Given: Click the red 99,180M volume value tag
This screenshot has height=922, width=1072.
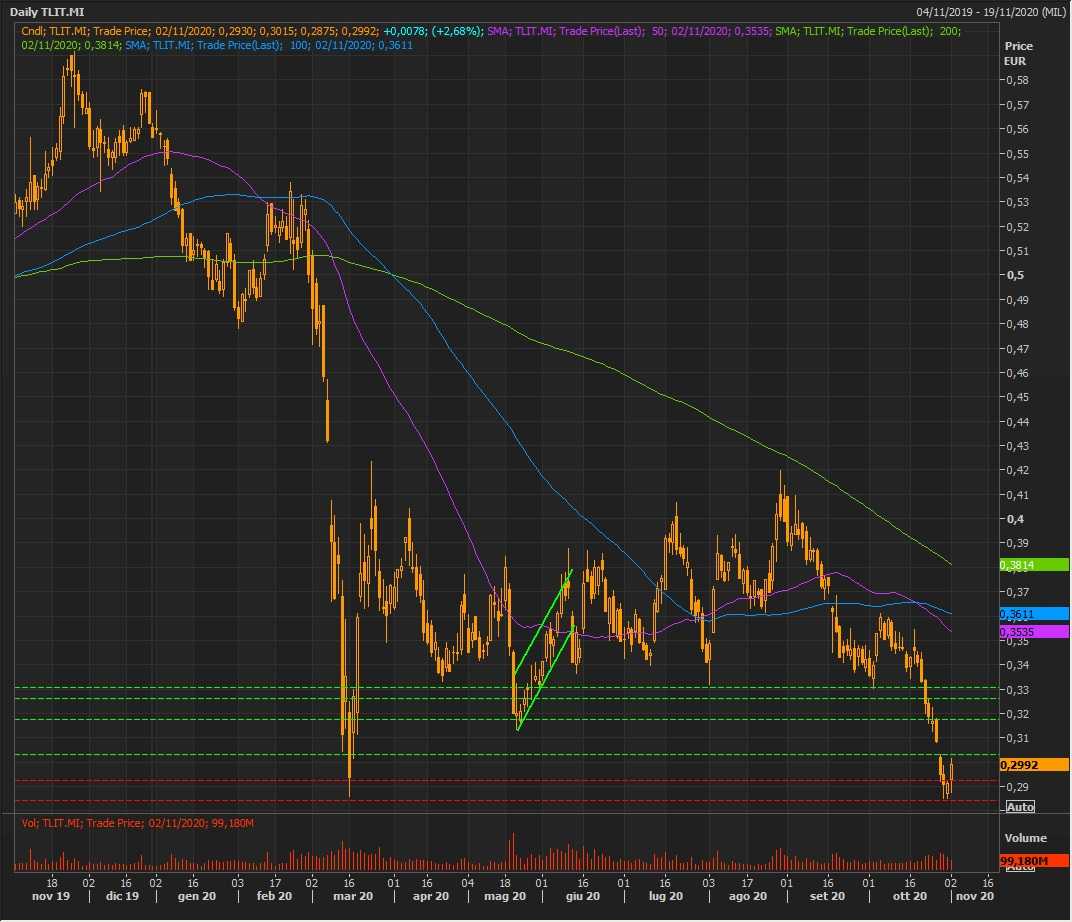Looking at the screenshot, I should click(1033, 861).
